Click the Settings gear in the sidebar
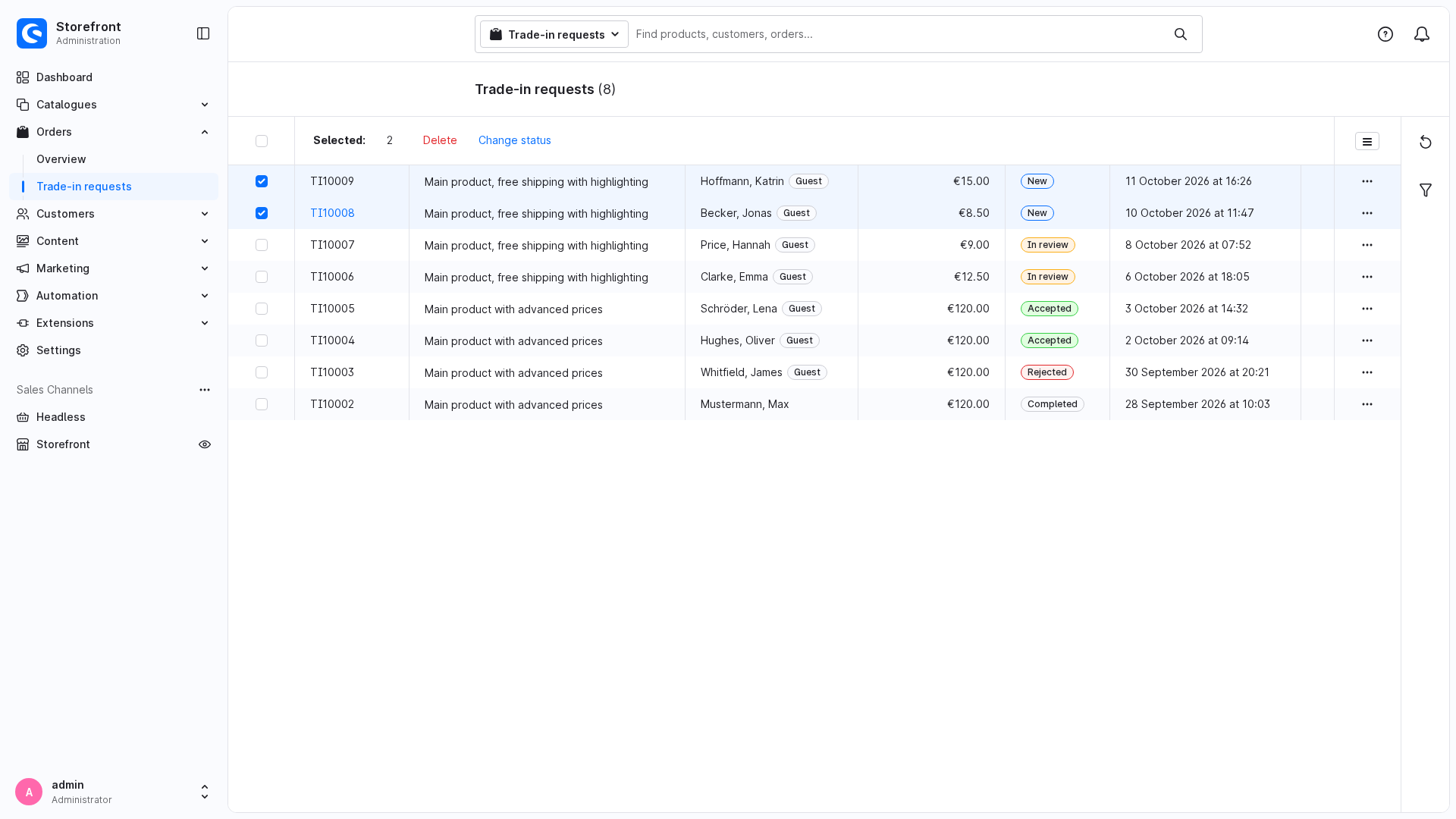The image size is (1456, 819). (23, 350)
